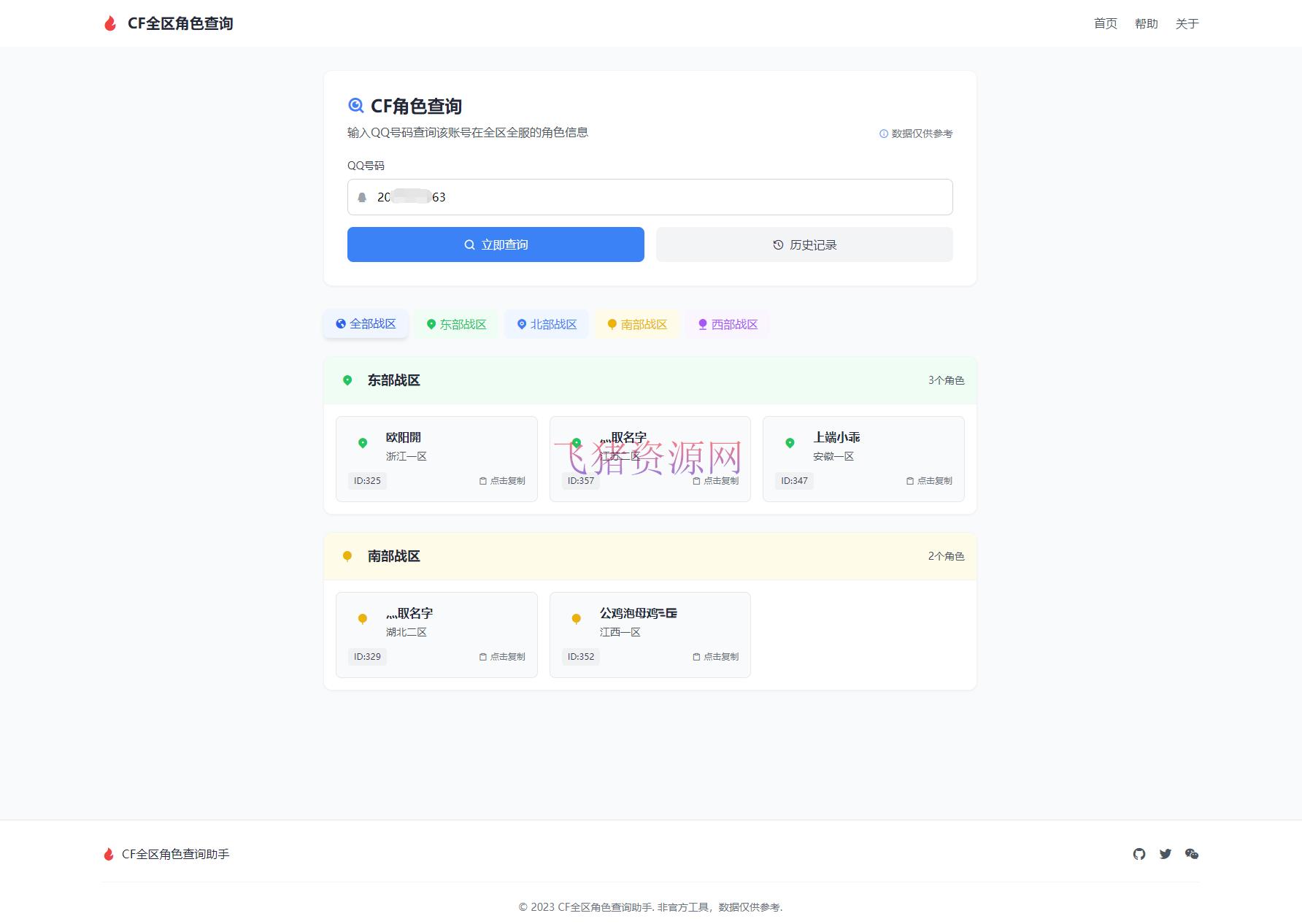Click the CF全区角色查询助手 footer text

176,854
